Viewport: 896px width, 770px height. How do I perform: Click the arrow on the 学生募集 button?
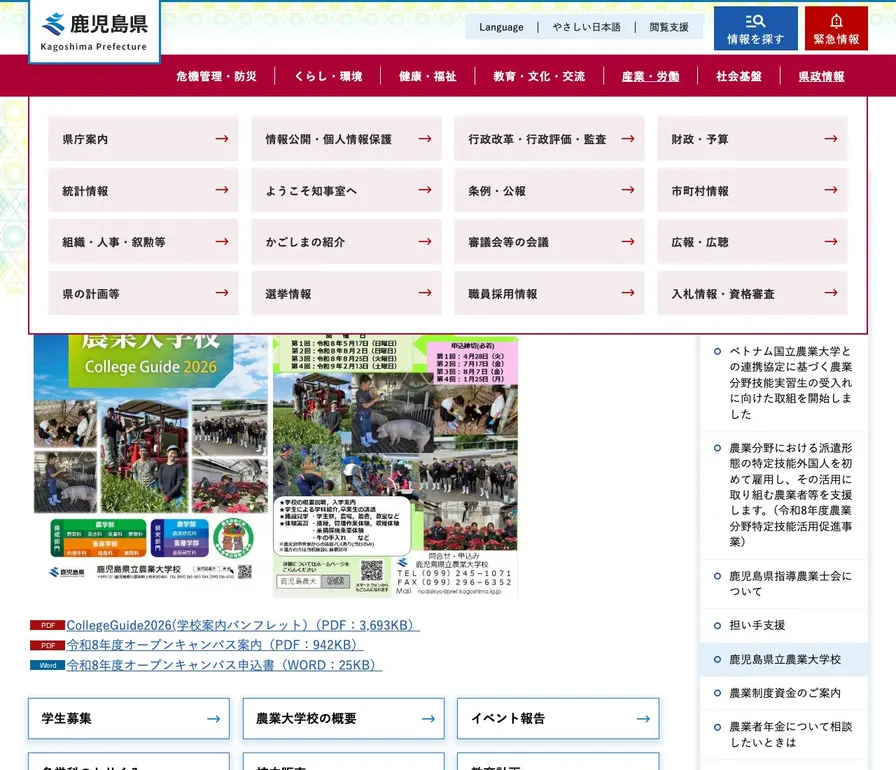click(214, 719)
